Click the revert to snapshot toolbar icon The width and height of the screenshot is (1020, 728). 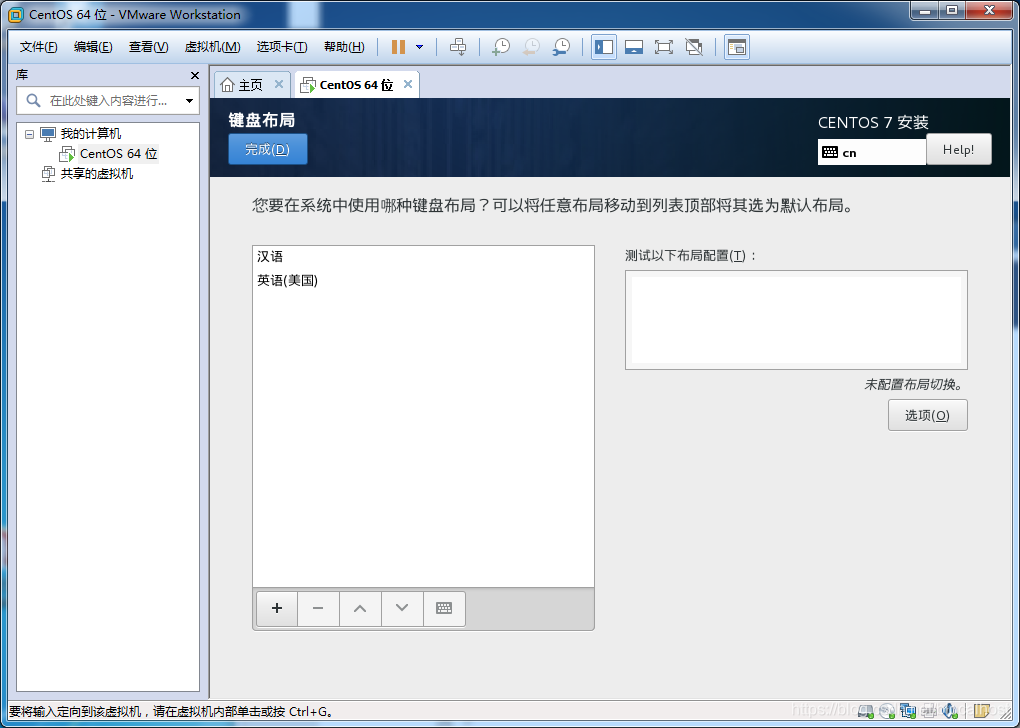point(531,47)
